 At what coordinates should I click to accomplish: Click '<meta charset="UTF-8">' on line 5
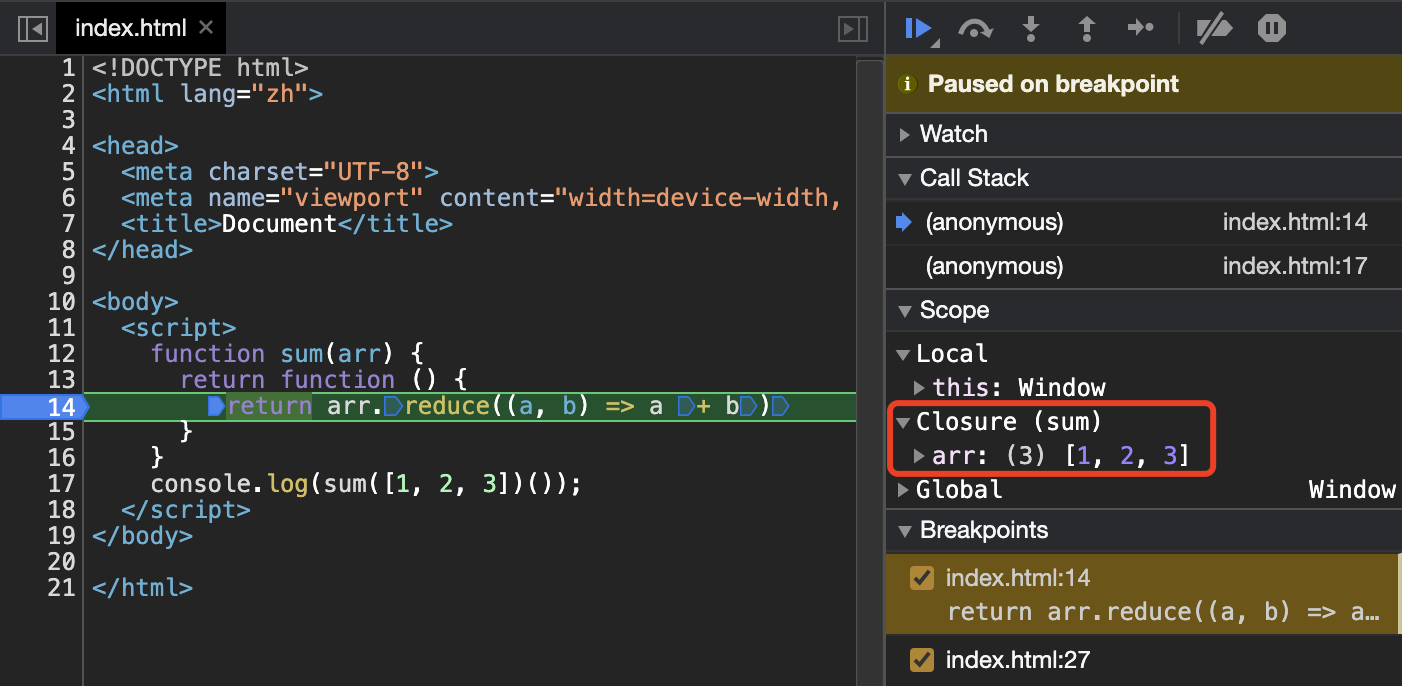click(280, 172)
